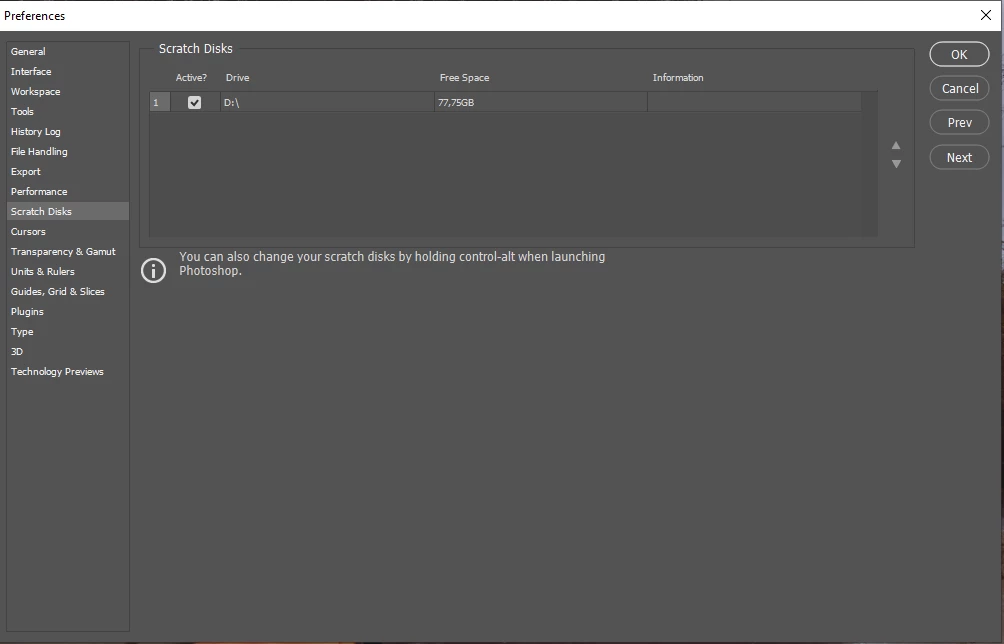Switch to Interface preferences
This screenshot has height=644, width=1004.
tap(68, 72)
